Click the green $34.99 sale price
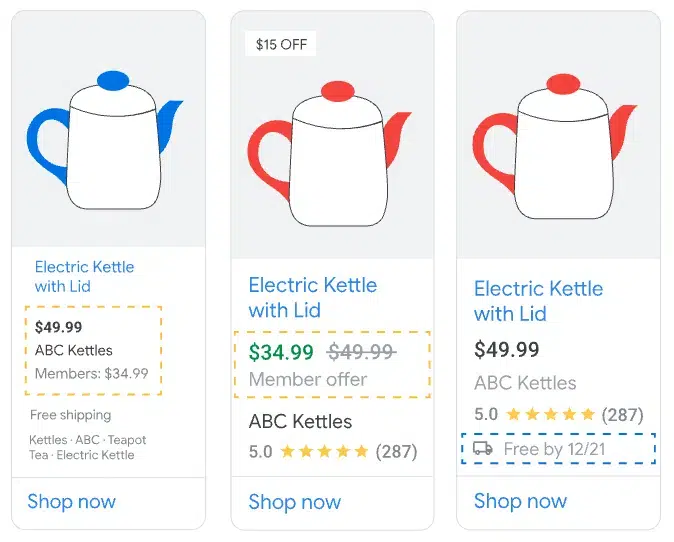674x542 pixels. point(281,352)
